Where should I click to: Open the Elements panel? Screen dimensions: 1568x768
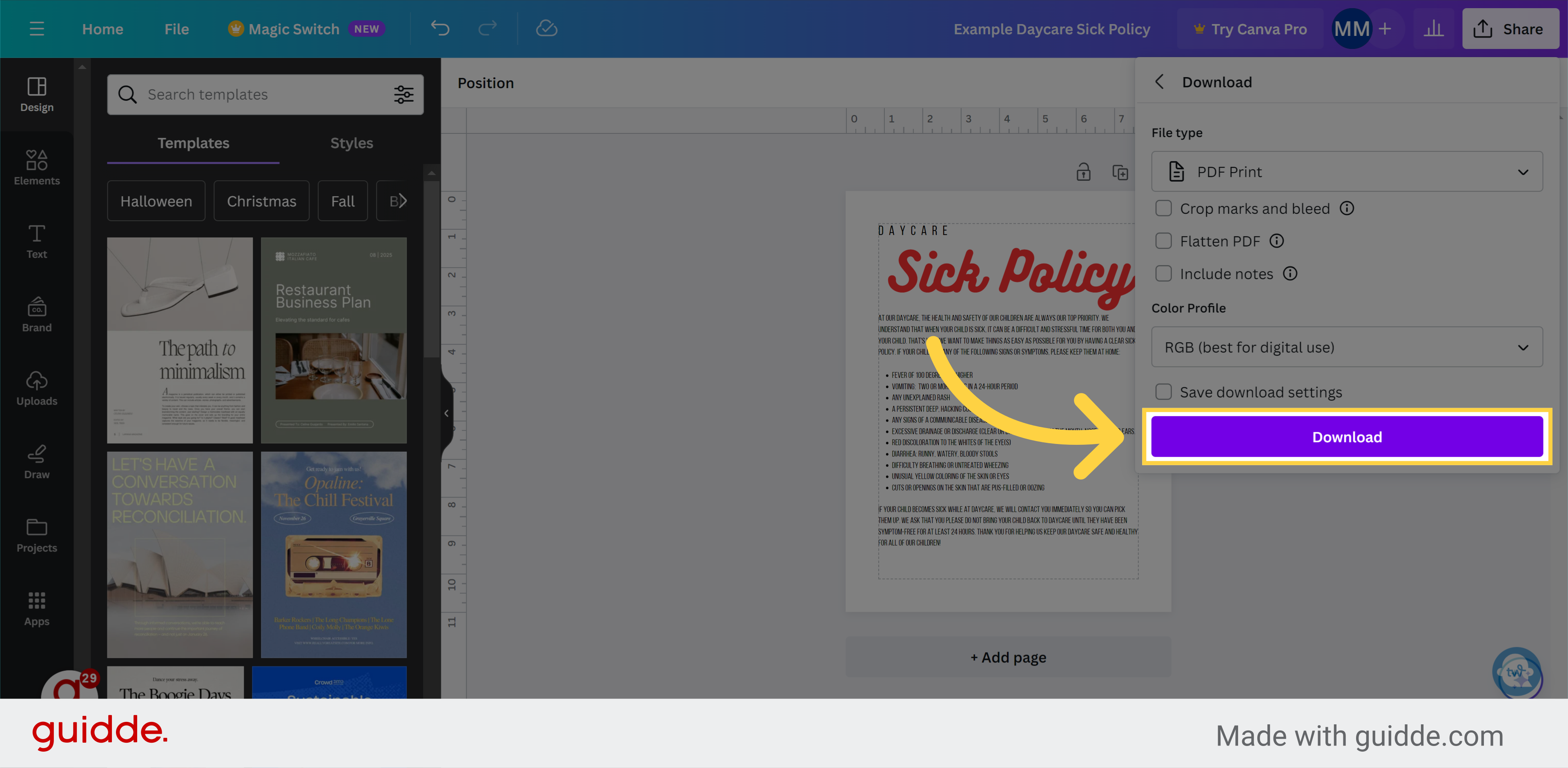coord(36,167)
